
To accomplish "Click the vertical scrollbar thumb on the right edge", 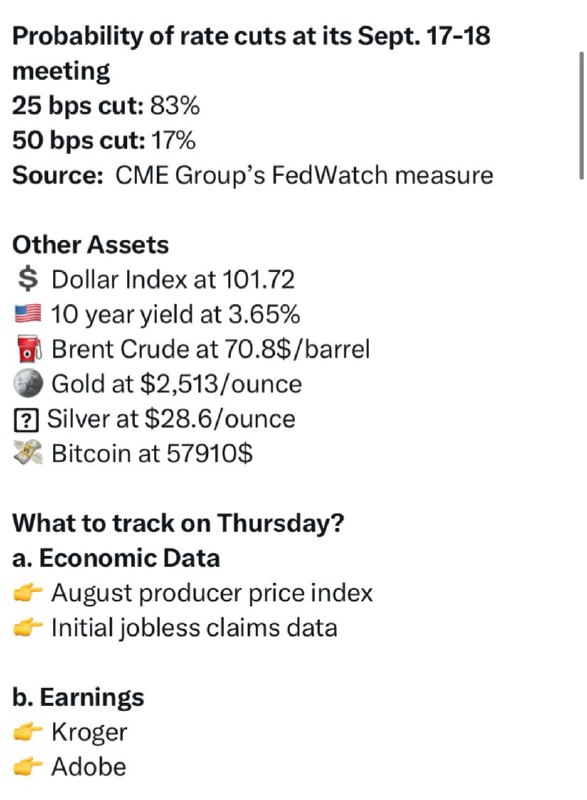I will (x=581, y=115).
